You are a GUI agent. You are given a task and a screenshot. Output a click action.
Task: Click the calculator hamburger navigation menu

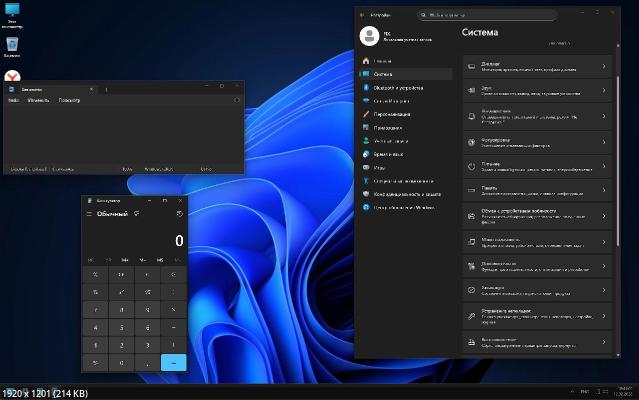click(x=89, y=214)
